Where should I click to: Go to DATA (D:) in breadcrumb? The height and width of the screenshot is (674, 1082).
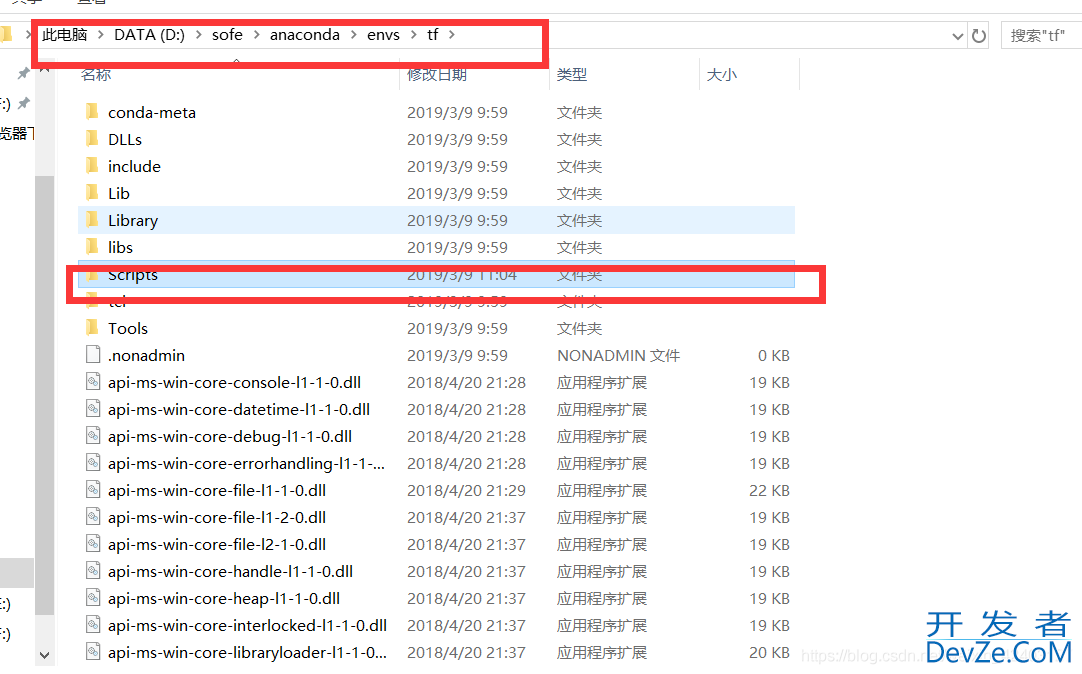149,34
